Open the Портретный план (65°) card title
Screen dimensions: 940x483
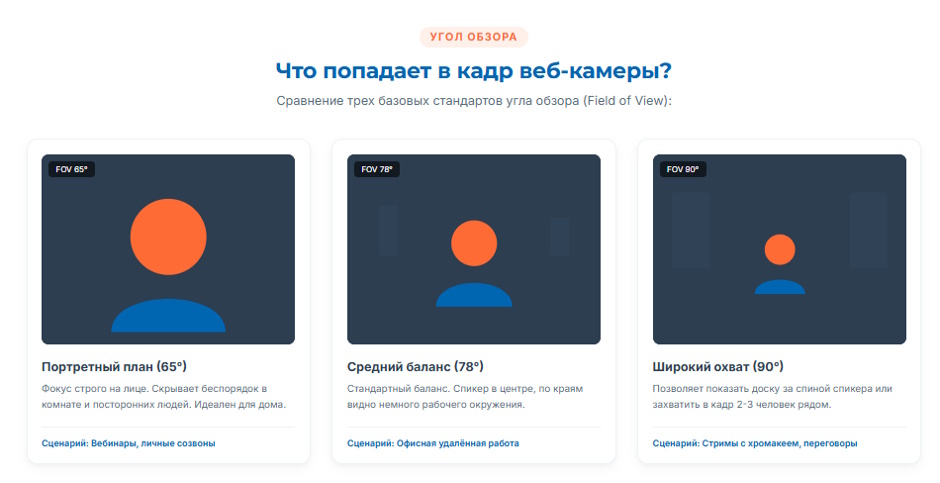(114, 366)
